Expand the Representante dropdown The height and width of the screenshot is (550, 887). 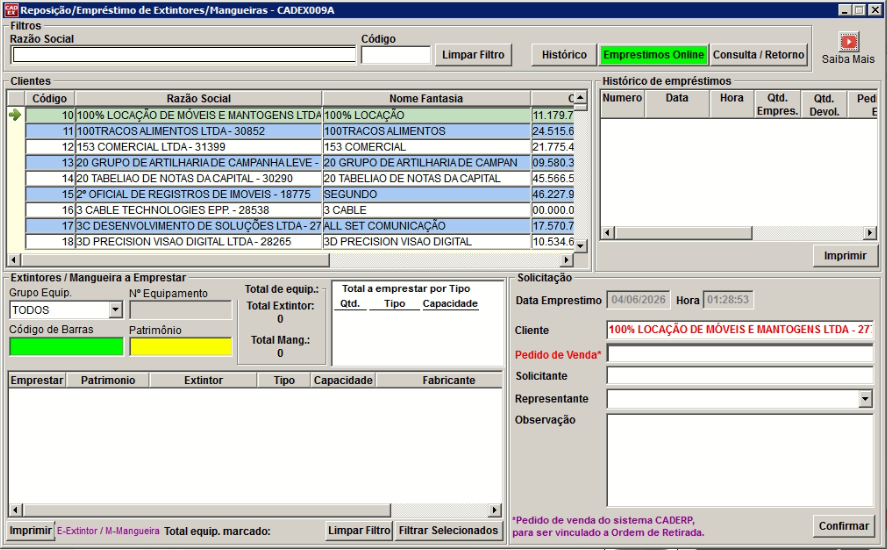(x=865, y=399)
